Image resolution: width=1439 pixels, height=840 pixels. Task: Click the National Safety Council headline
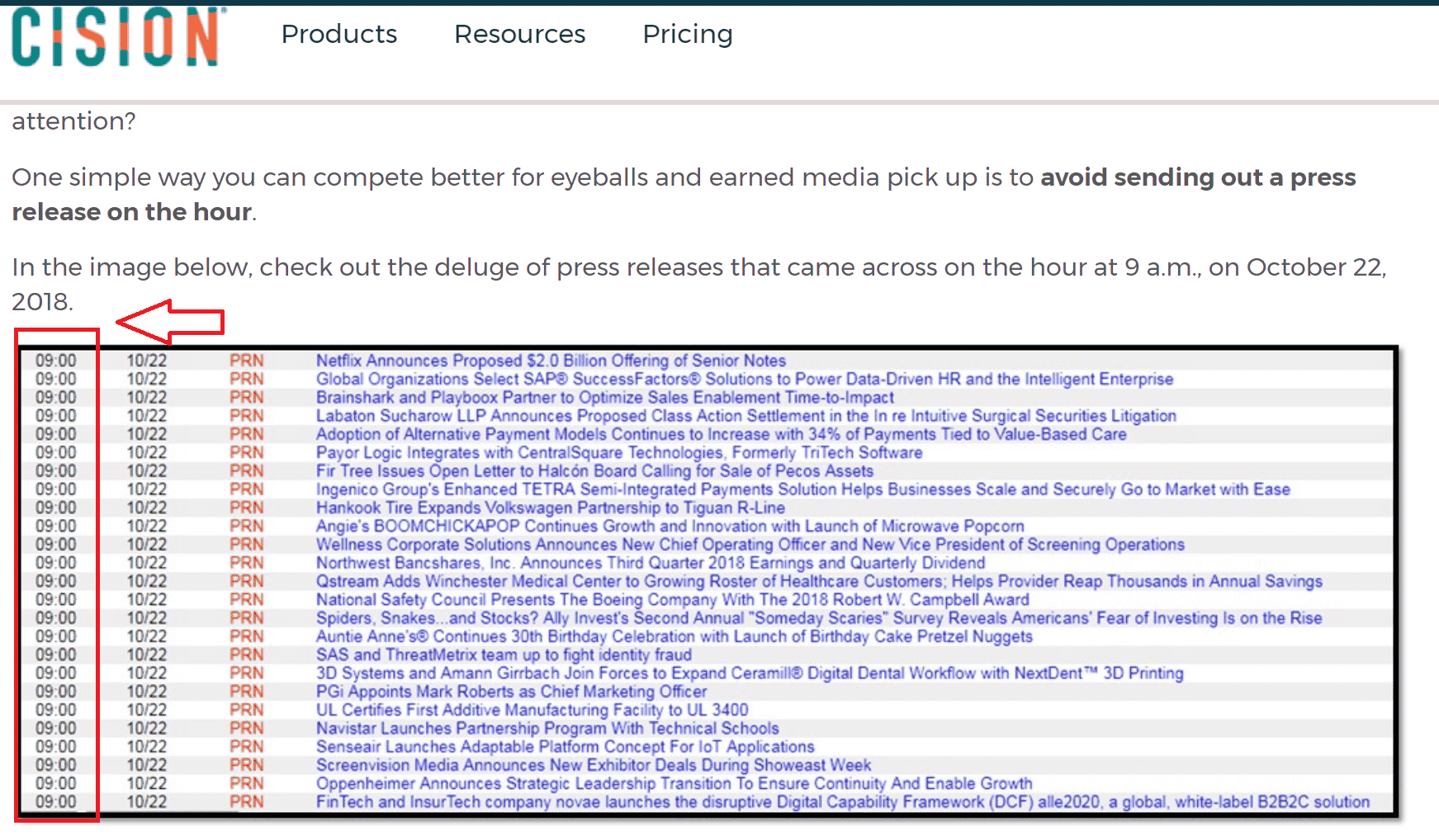[673, 599]
